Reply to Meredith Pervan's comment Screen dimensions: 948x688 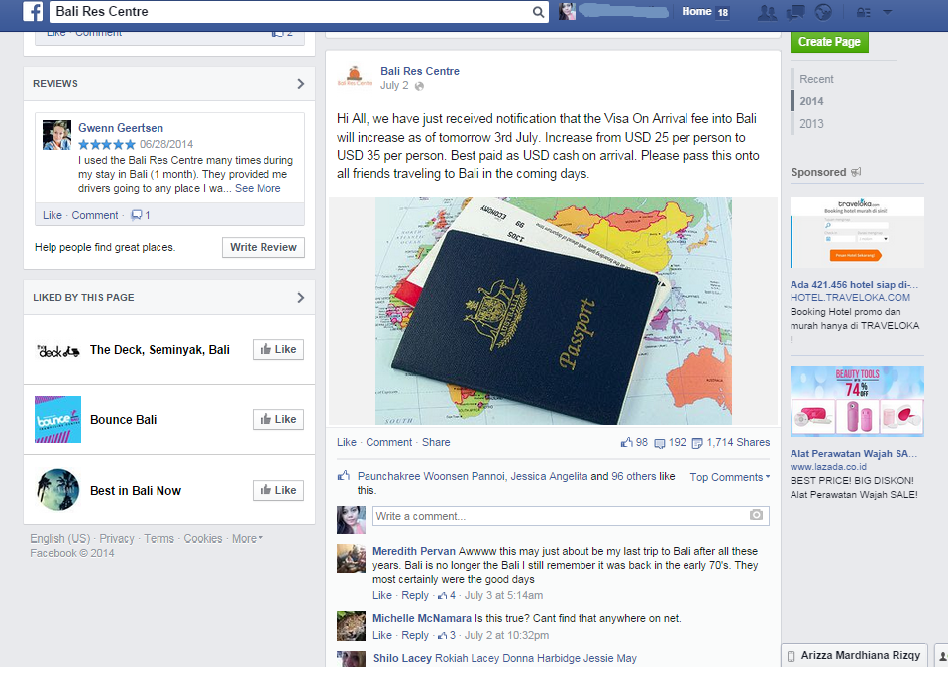pyautogui.click(x=415, y=596)
